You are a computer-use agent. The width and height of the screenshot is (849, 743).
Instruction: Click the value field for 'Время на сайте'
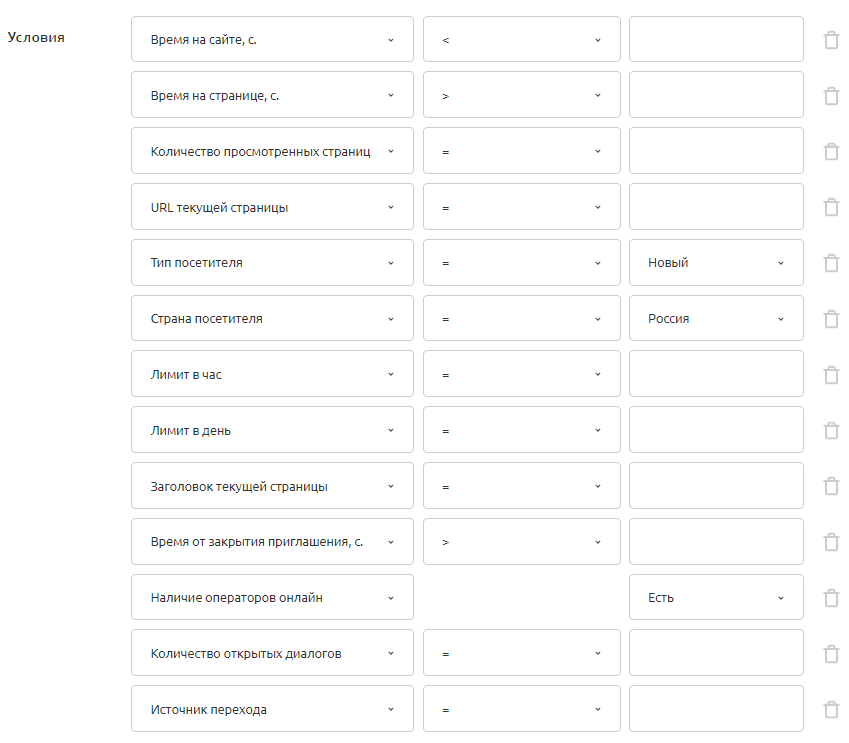(x=716, y=40)
